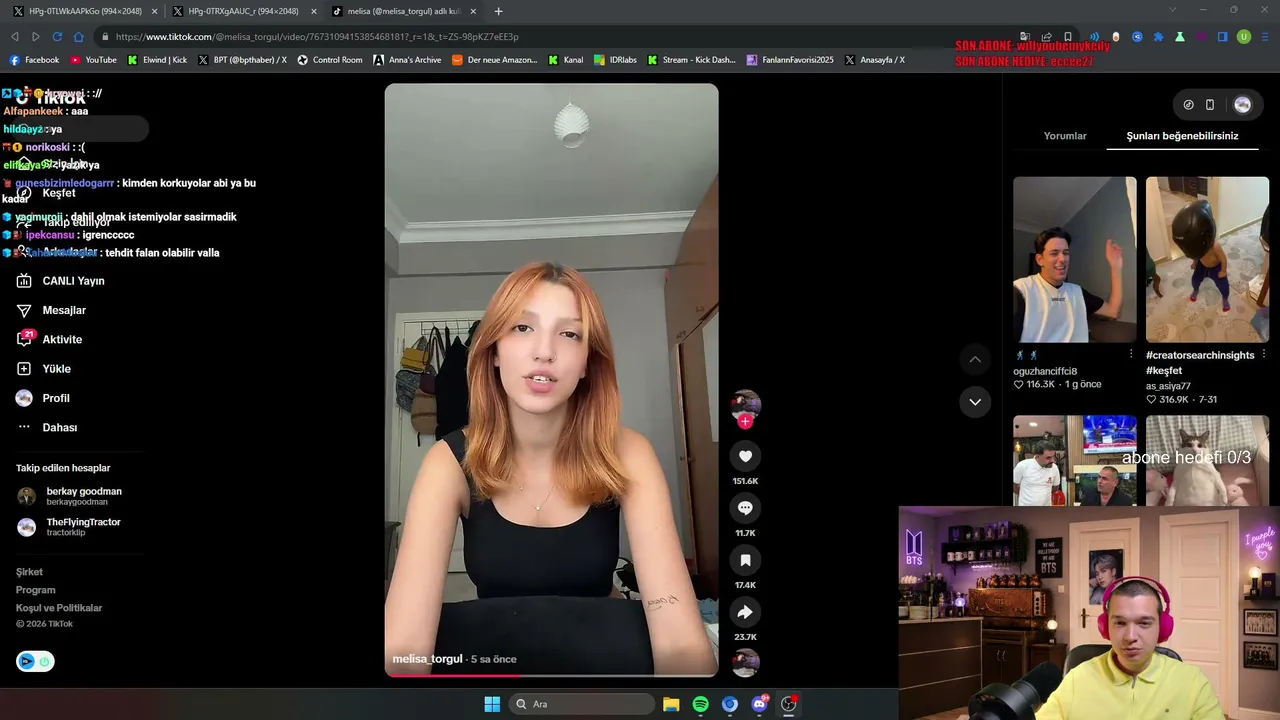Viewport: 1280px width, 720px height.
Task: Open the page share icon in address bar
Action: pos(1046,37)
